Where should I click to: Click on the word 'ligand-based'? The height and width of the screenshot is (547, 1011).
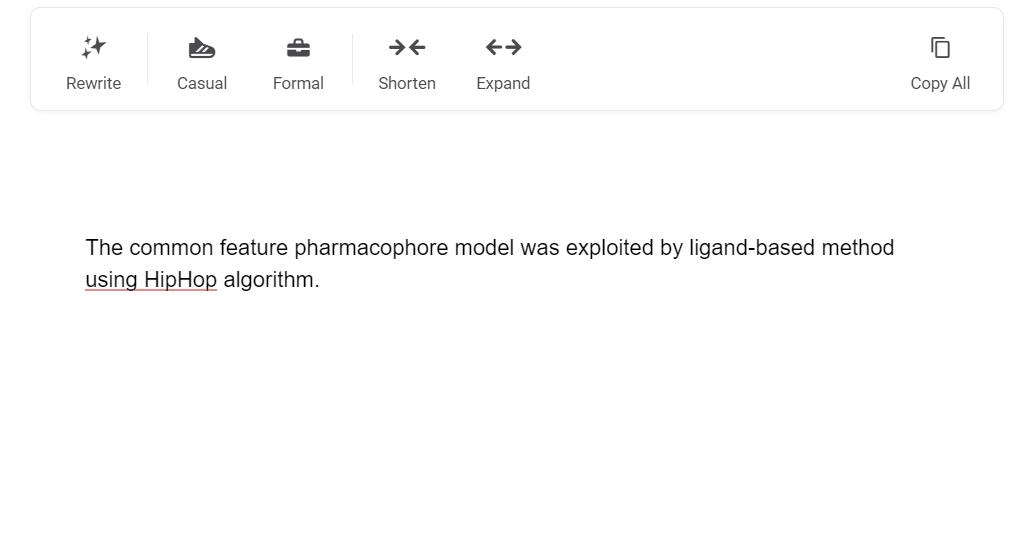pyautogui.click(x=752, y=248)
